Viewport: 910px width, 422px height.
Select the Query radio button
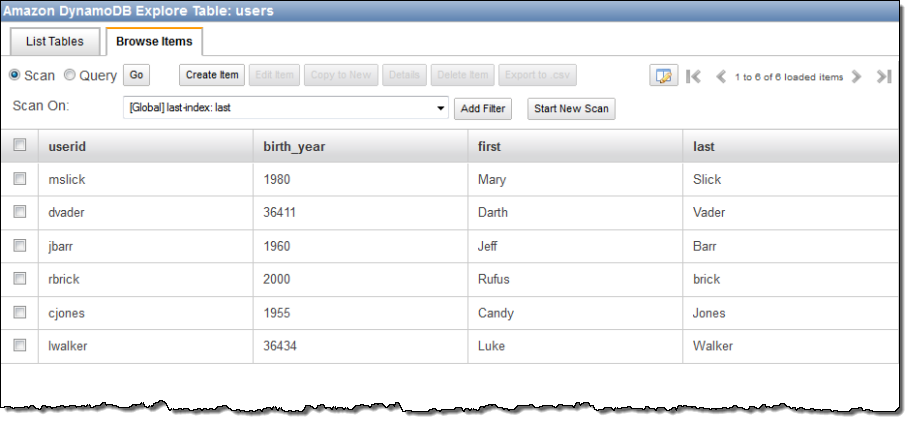70,75
